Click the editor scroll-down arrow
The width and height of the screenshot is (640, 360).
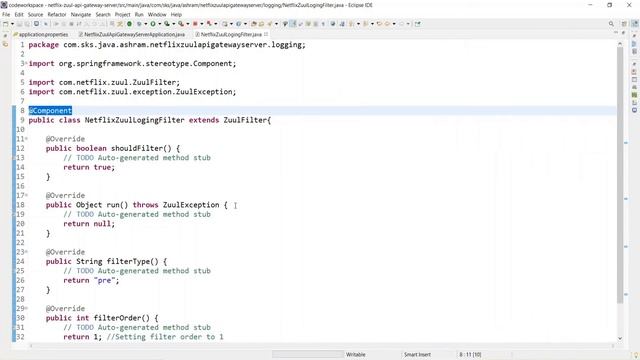click(620, 338)
